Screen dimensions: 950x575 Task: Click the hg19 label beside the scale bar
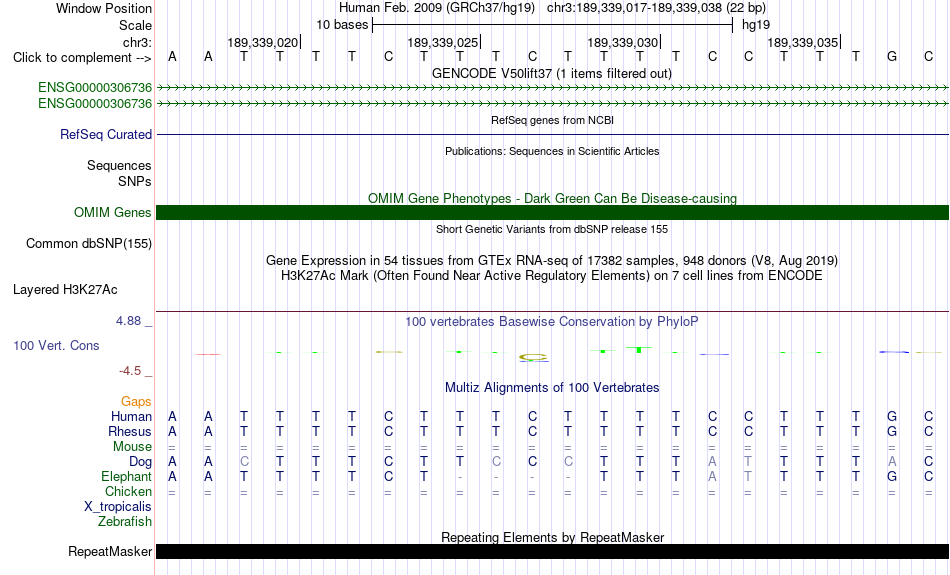756,25
